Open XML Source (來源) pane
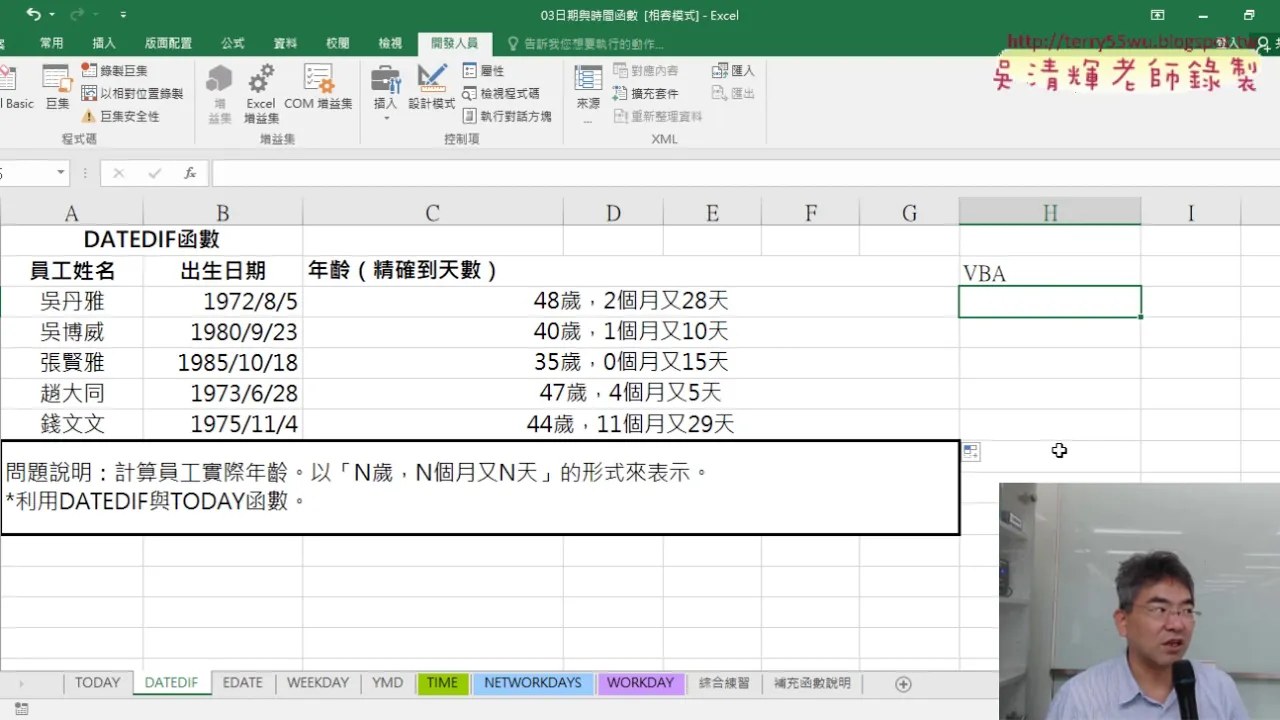1280x720 pixels. 588,93
